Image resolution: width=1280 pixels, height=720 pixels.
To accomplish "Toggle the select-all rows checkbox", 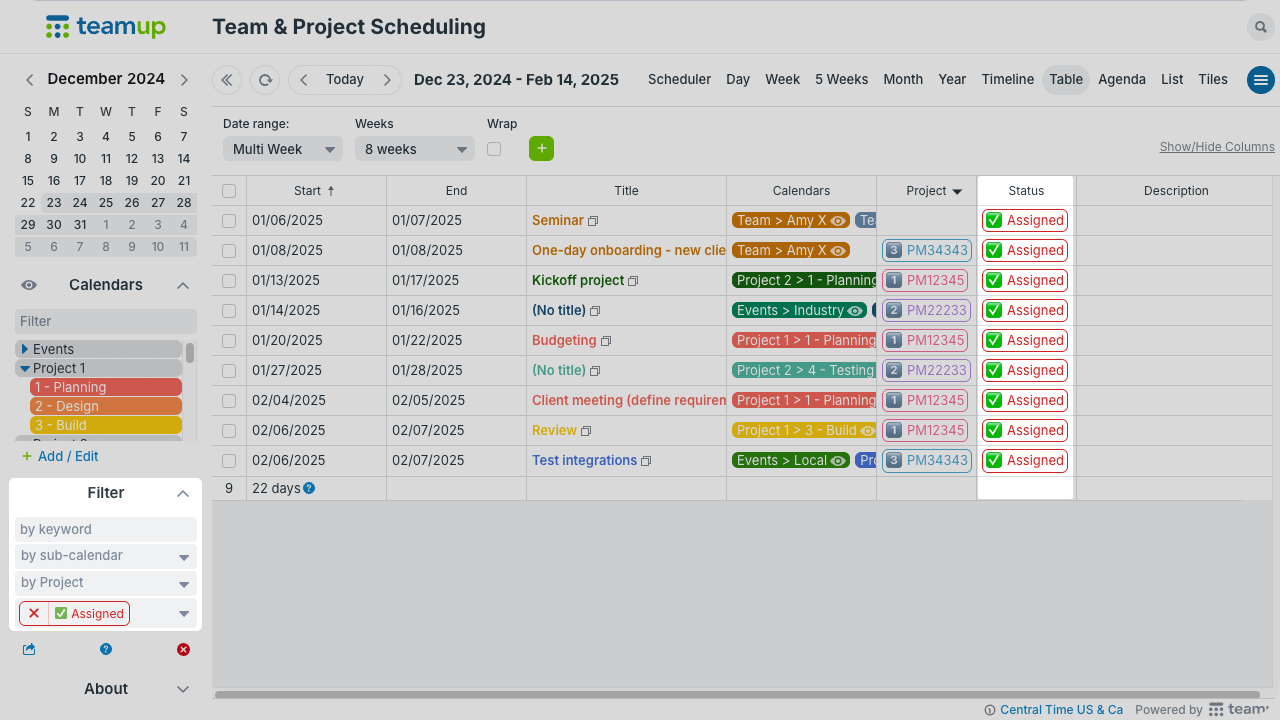I will 229,191.
